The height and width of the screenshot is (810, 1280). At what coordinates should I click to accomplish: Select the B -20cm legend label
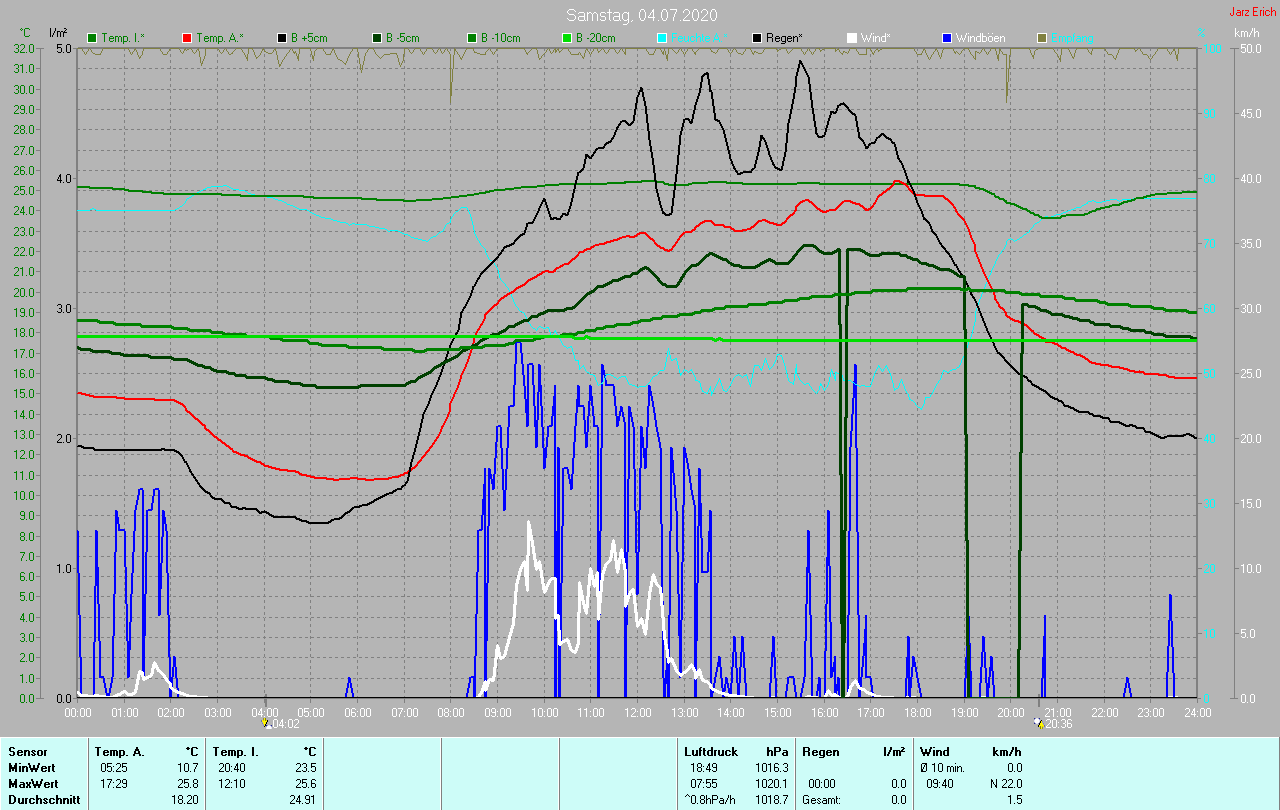(x=594, y=38)
